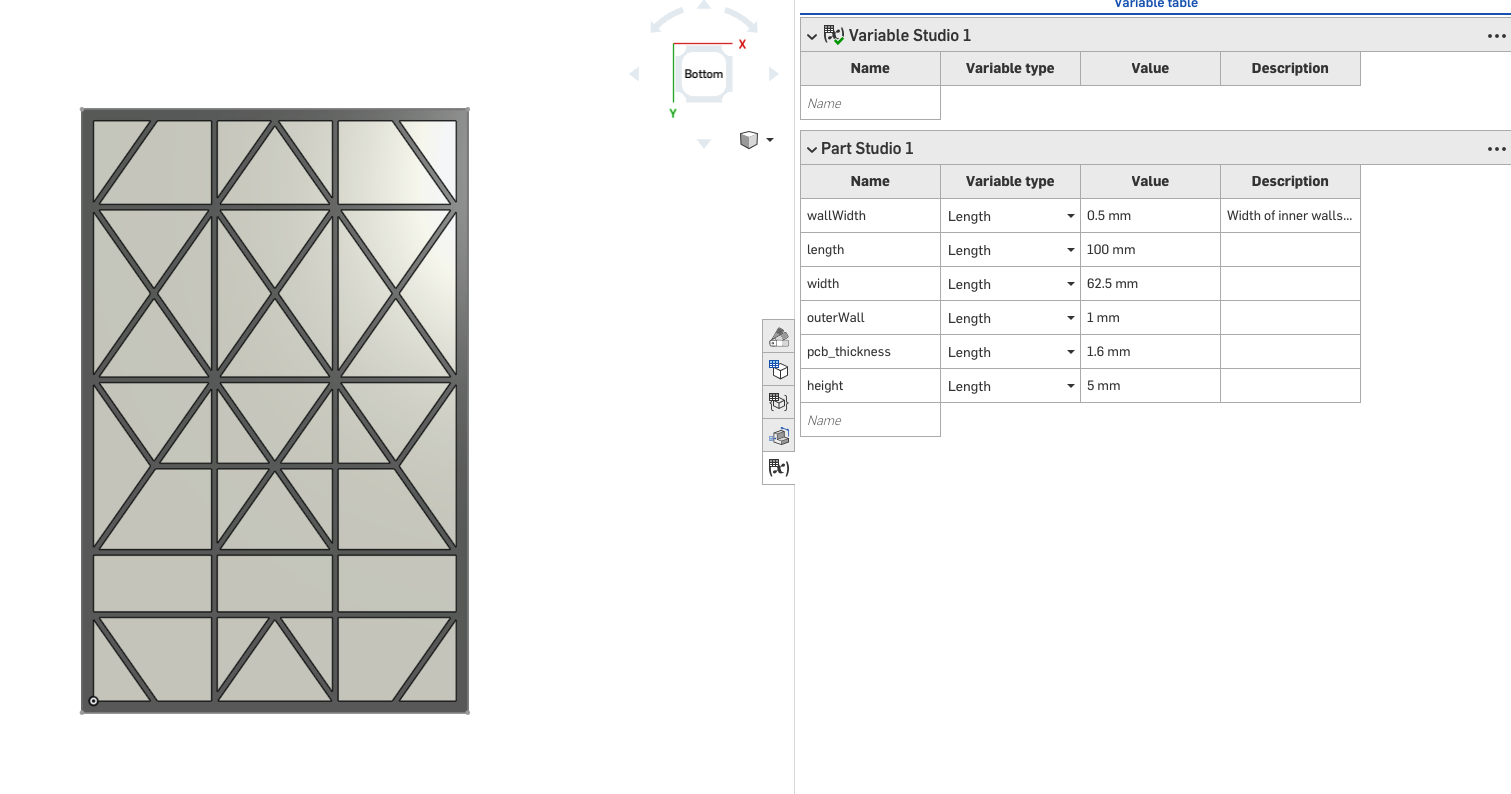Edit the 1 mm value of outerWall

tap(1150, 318)
